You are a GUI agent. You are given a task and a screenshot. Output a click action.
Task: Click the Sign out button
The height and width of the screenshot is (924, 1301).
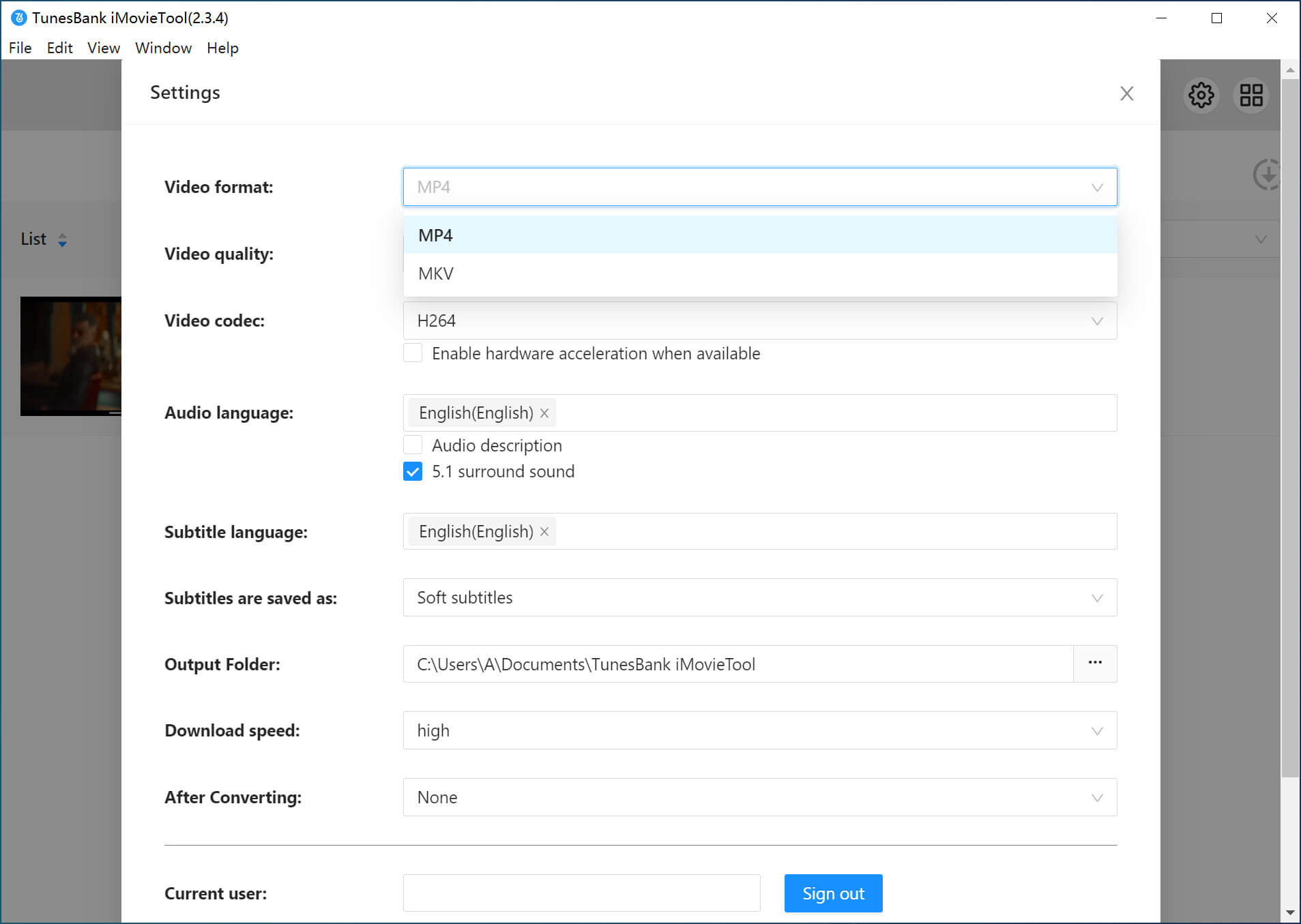tap(833, 893)
